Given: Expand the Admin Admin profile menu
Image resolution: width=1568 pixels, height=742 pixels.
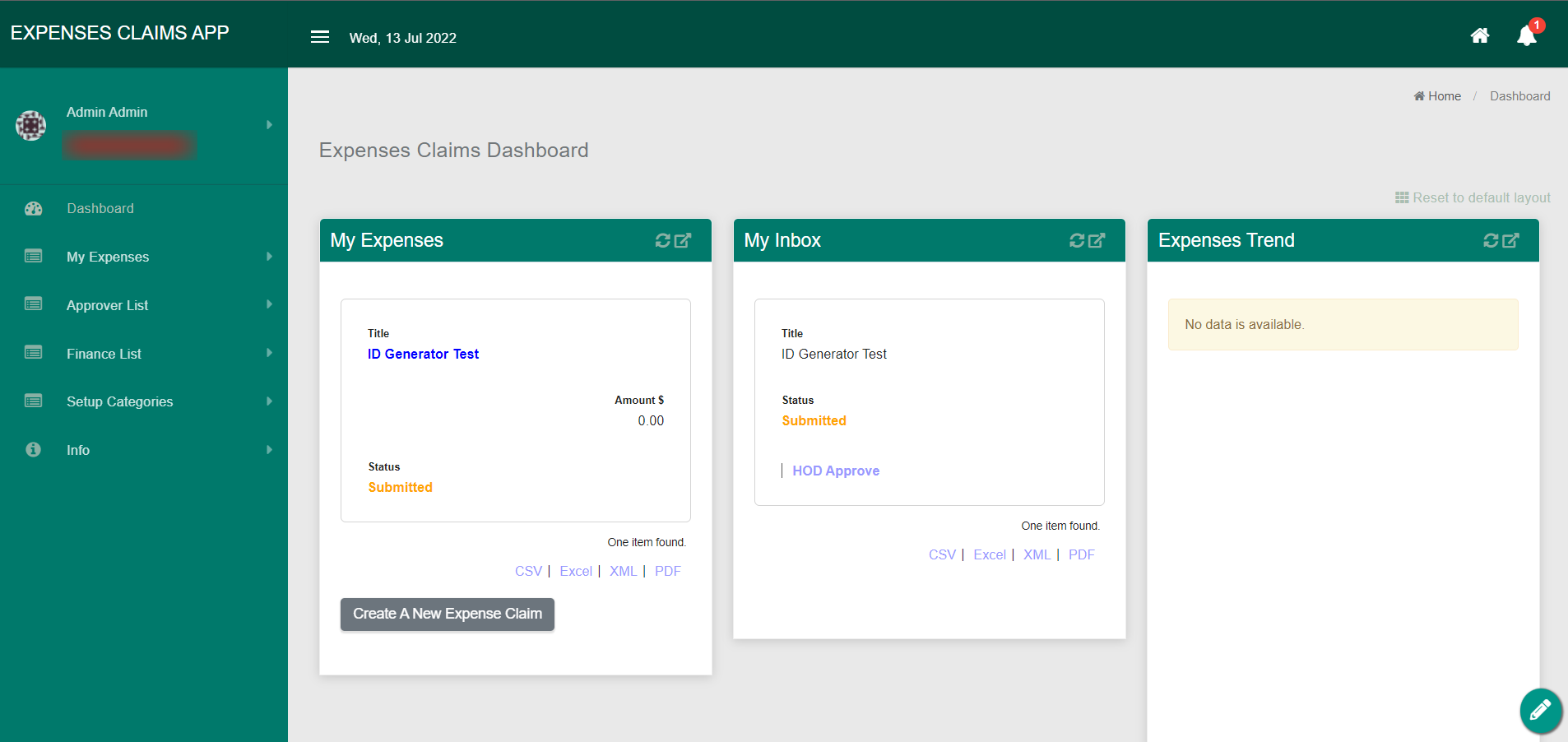Looking at the screenshot, I should [x=269, y=125].
